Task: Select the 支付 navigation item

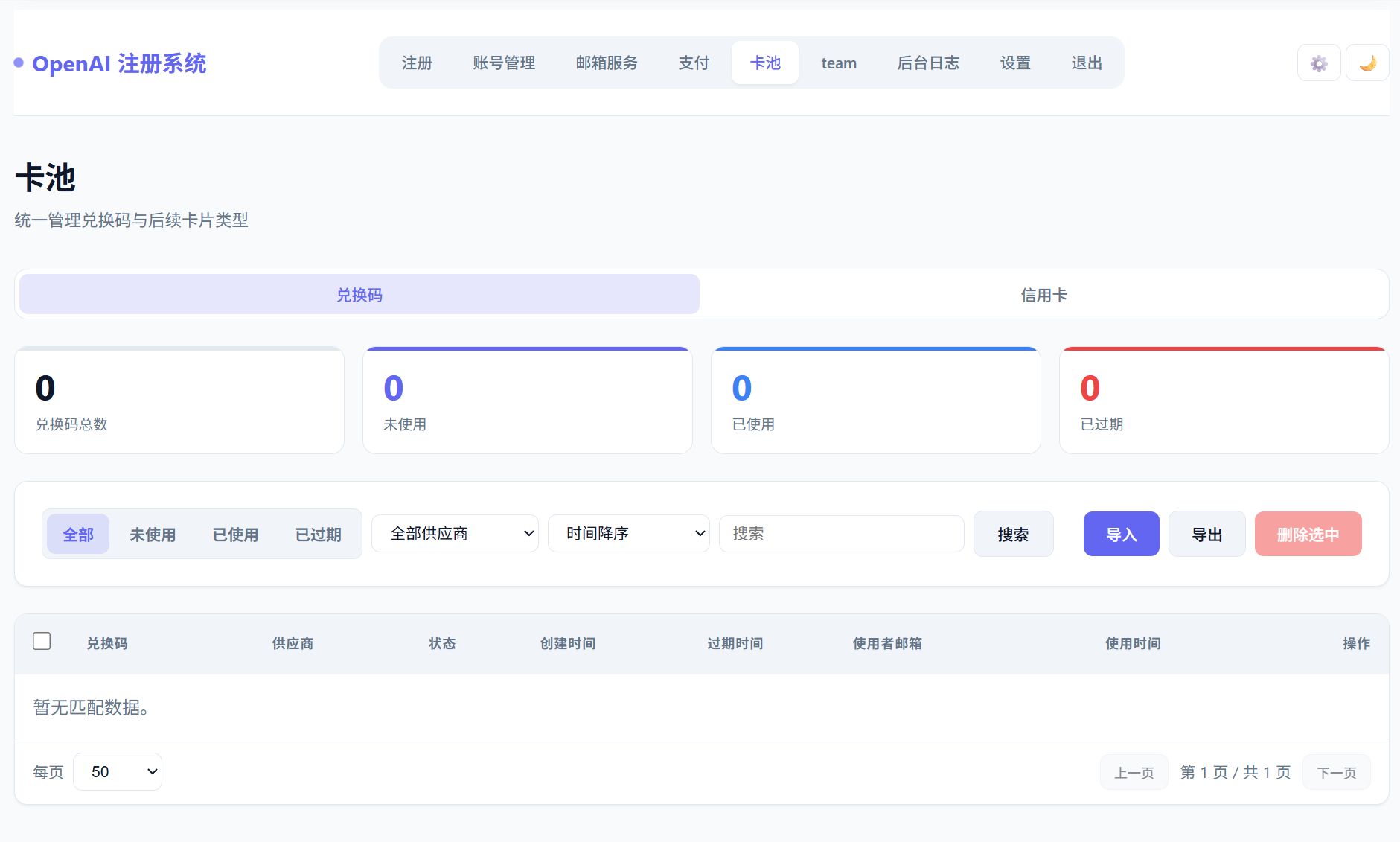Action: click(x=694, y=63)
